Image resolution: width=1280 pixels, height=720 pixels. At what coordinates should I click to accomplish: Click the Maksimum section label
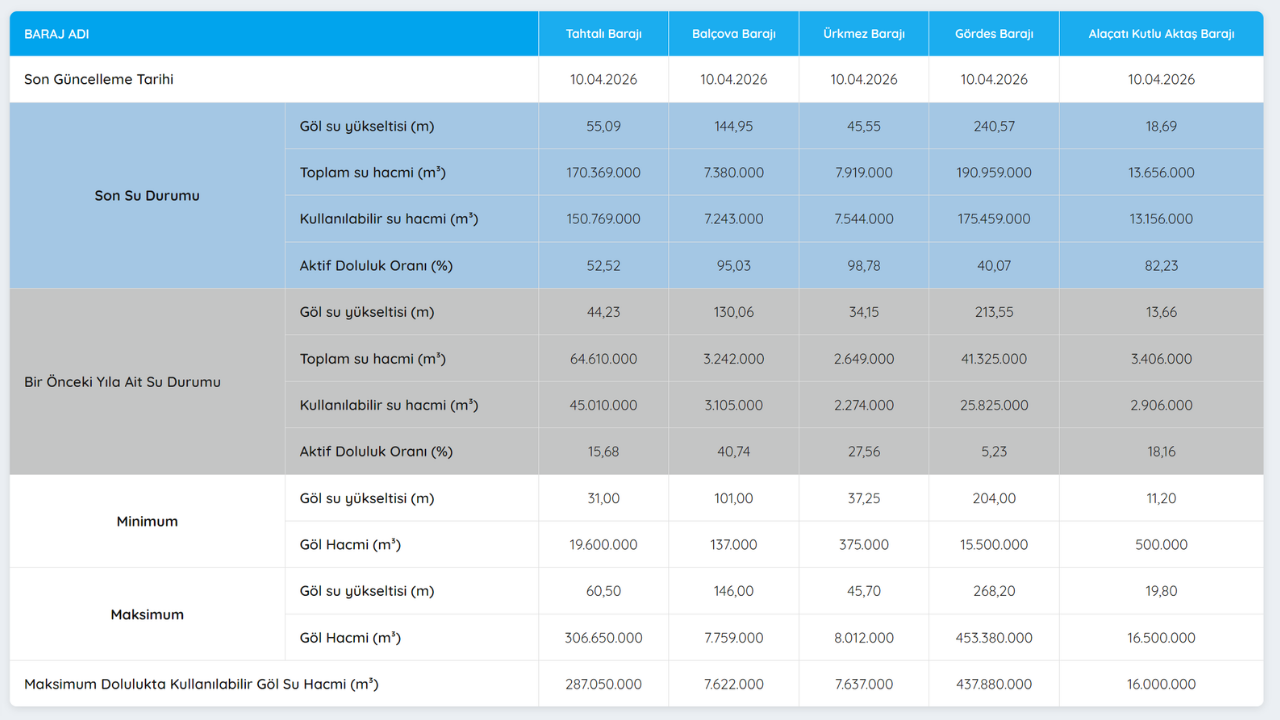(x=147, y=615)
